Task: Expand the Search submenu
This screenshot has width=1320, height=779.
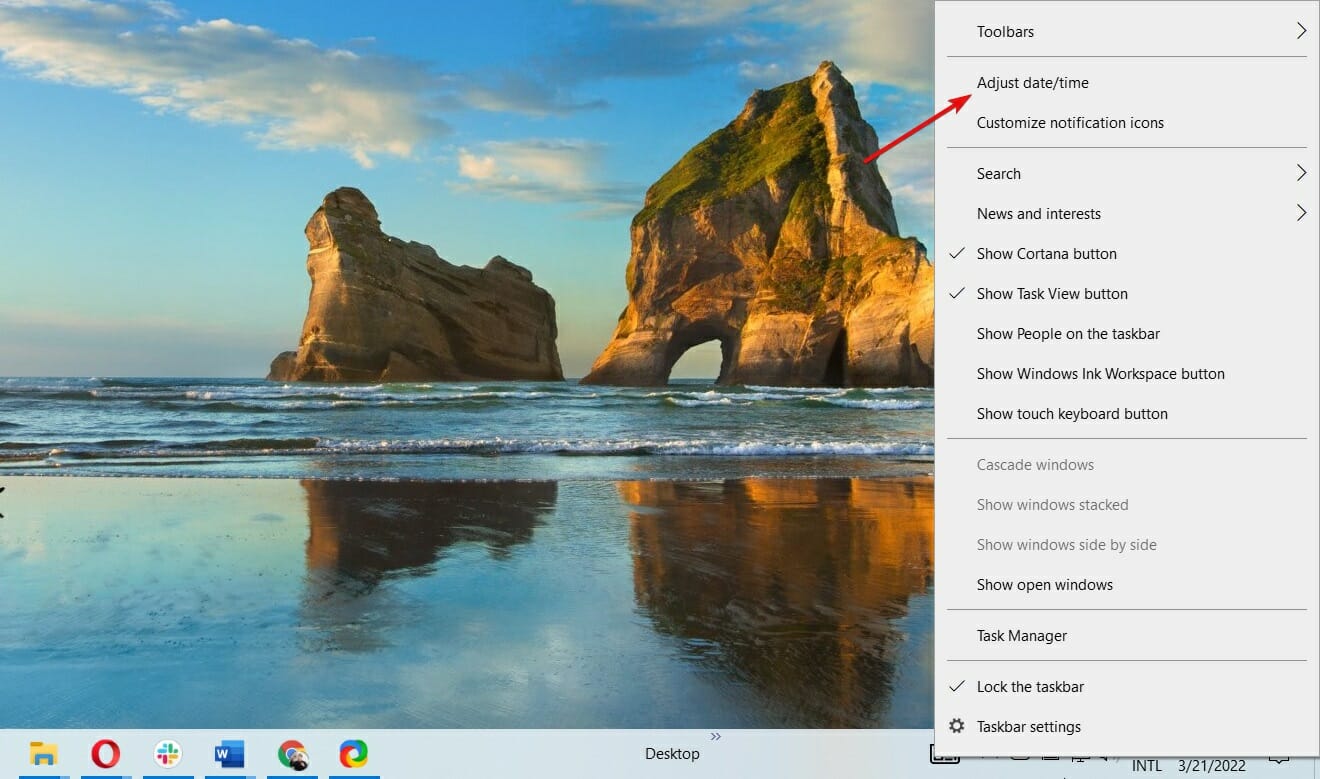Action: click(1127, 174)
